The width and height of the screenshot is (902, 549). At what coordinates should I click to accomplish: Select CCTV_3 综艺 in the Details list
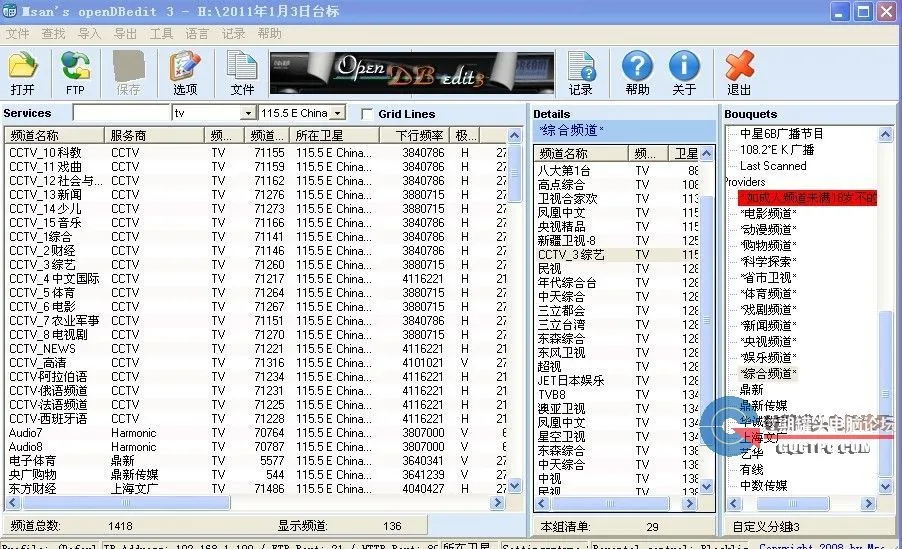point(617,254)
